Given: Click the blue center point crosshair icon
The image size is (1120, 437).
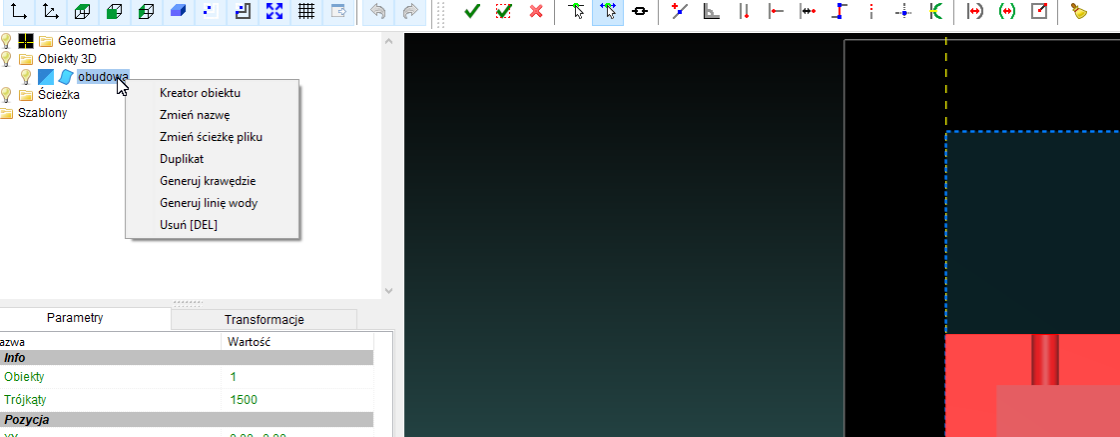Looking at the screenshot, I should point(904,11).
